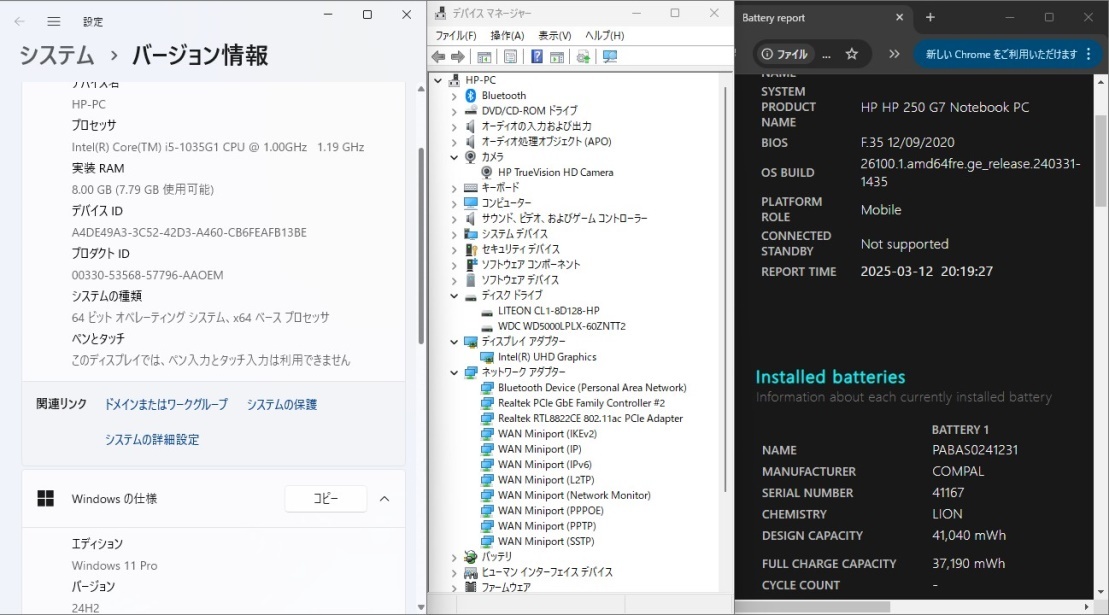Open the 表示(V) menu
Screen dimensions: 1109x615
coord(554,35)
